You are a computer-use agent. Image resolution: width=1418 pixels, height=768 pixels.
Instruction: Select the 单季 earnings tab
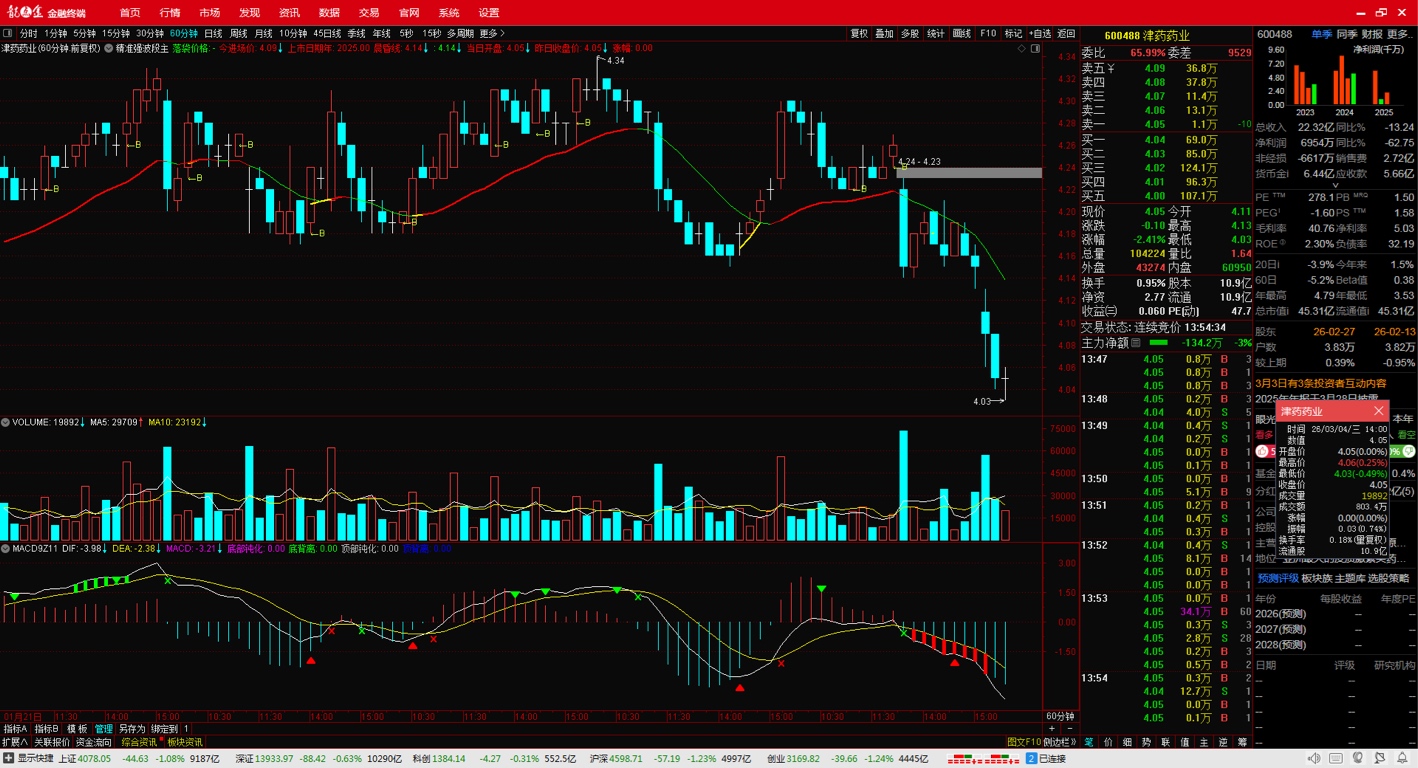1322,34
